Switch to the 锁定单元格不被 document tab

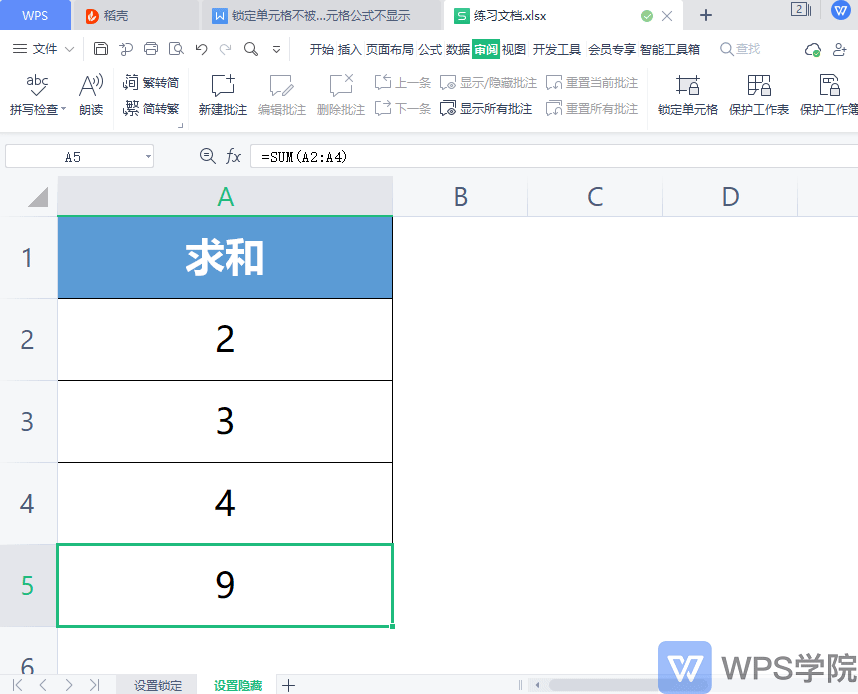point(321,16)
